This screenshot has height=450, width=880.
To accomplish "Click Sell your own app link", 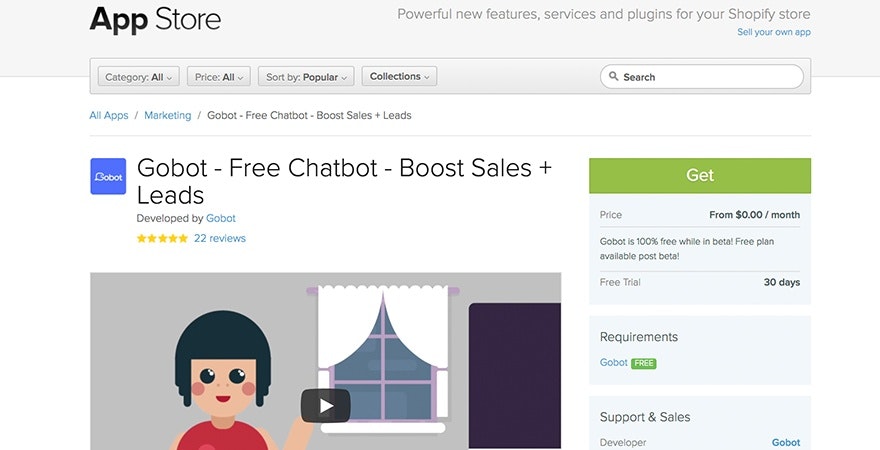I will (774, 32).
